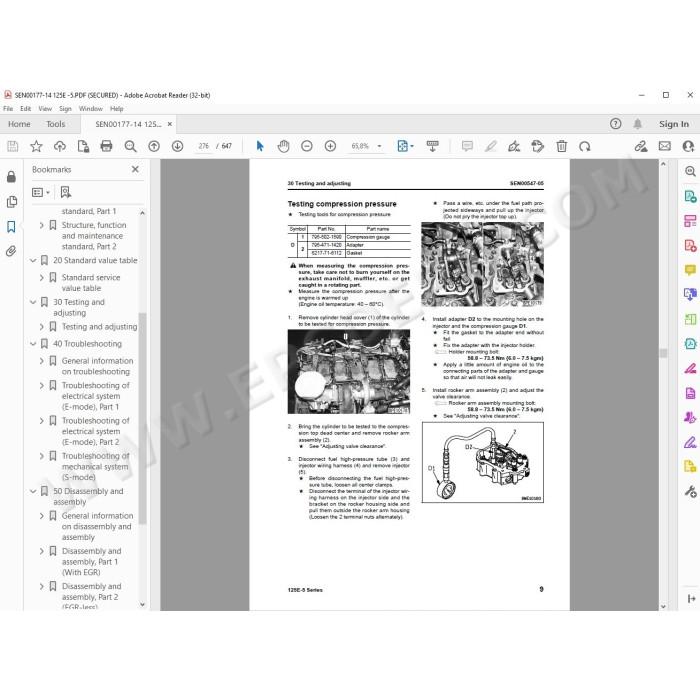Click the Delete trash icon
The height and width of the screenshot is (700, 700).
tap(562, 146)
